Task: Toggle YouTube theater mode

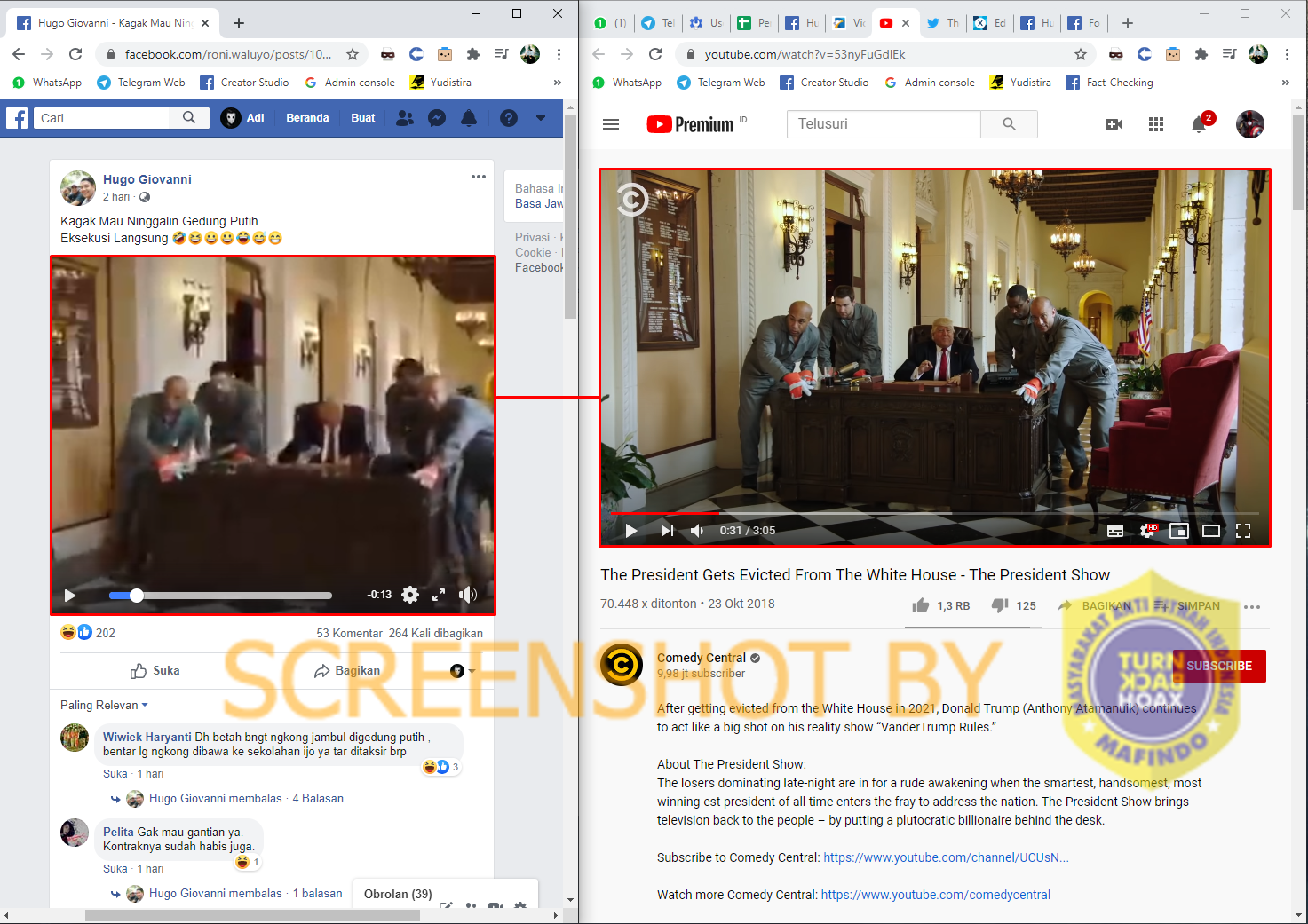Action: (x=1211, y=531)
